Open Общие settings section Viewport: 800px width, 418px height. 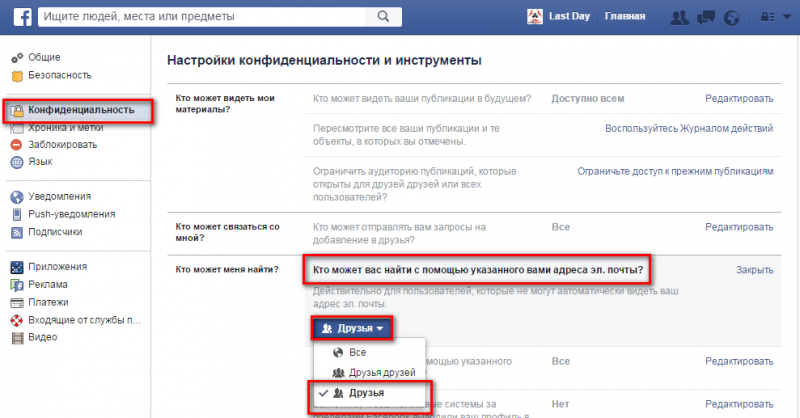tap(44, 57)
